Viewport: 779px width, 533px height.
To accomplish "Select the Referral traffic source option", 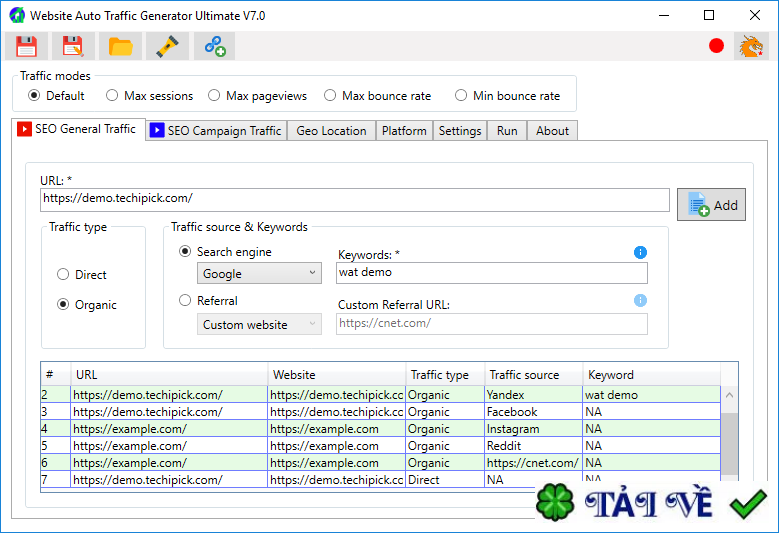I will pyautogui.click(x=185, y=300).
